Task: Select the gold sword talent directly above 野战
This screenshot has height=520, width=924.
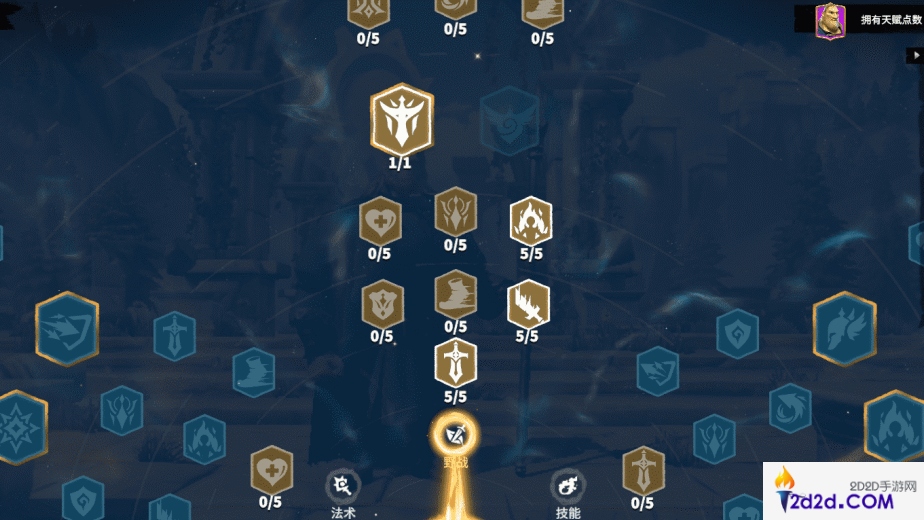Action: coord(456,363)
